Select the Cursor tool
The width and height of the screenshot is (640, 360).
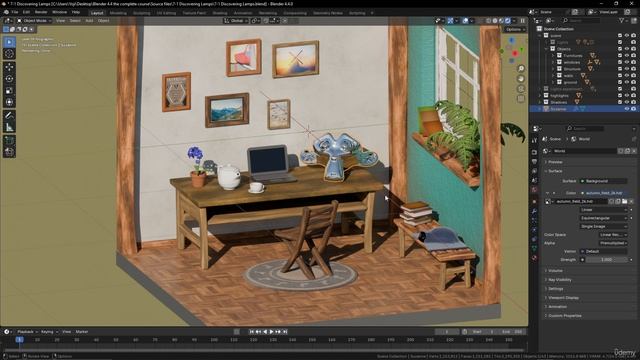click(9, 54)
